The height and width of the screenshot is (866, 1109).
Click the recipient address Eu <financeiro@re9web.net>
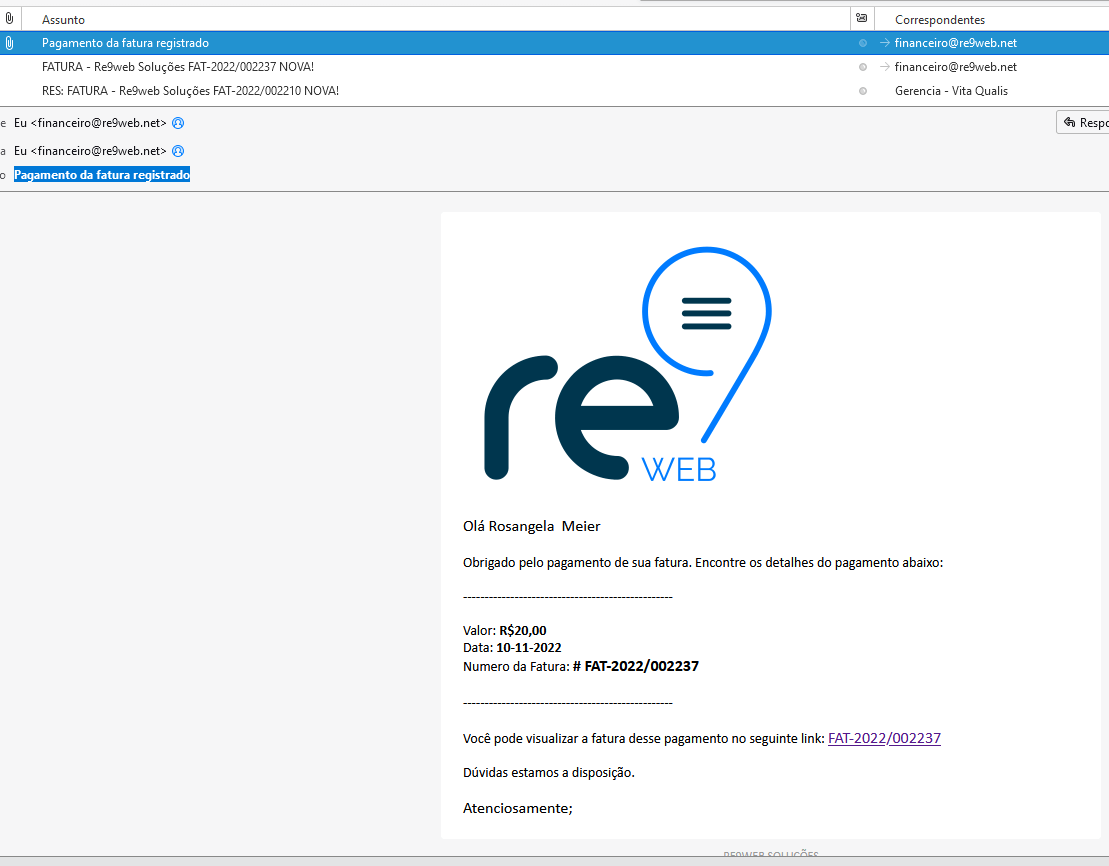(x=90, y=151)
